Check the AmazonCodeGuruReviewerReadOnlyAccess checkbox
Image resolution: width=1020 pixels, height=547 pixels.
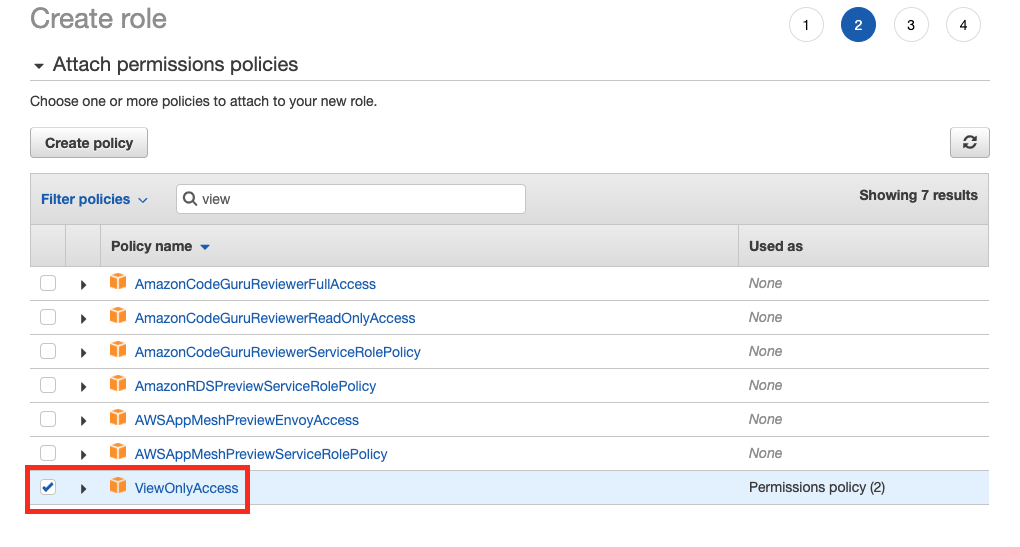48,317
